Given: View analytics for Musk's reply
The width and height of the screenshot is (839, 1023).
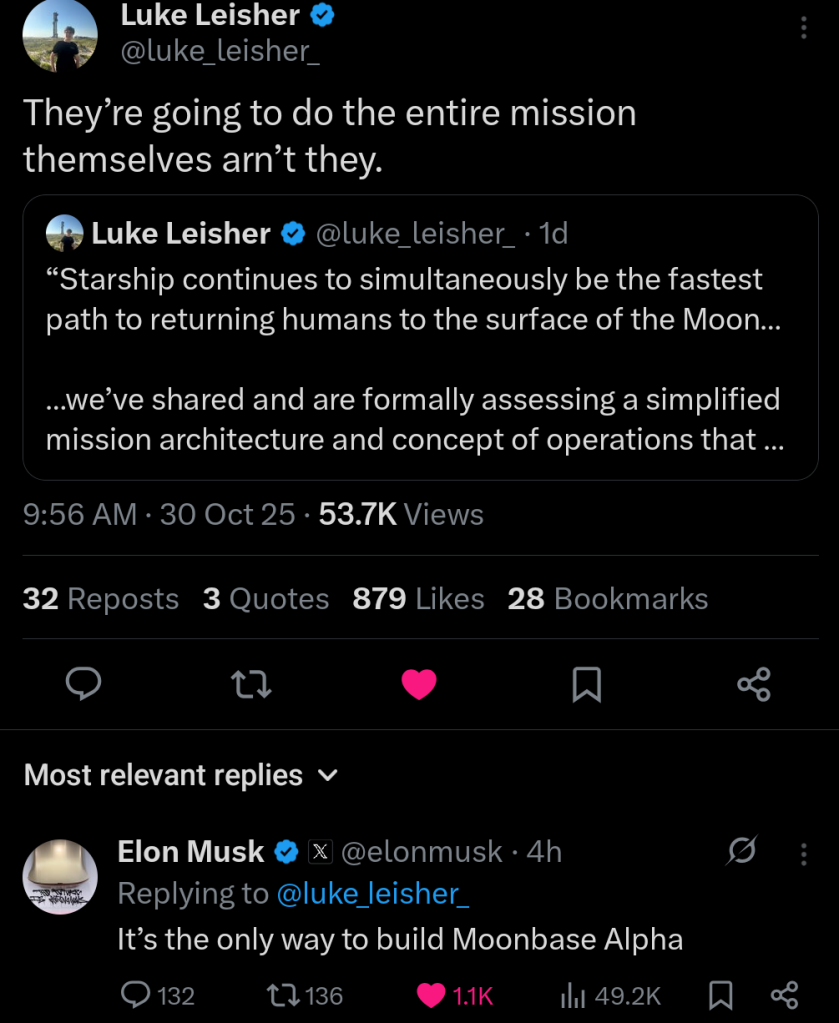Looking at the screenshot, I should coord(571,995).
